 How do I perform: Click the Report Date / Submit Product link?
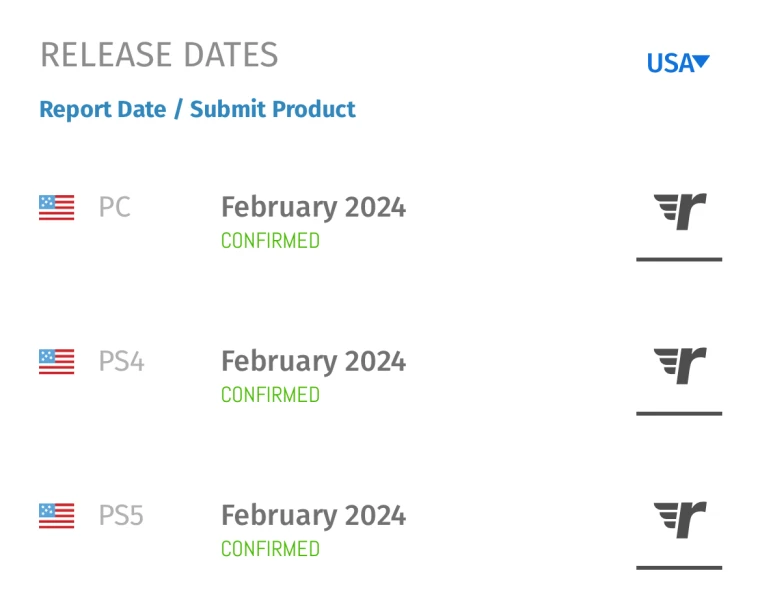[x=197, y=109]
